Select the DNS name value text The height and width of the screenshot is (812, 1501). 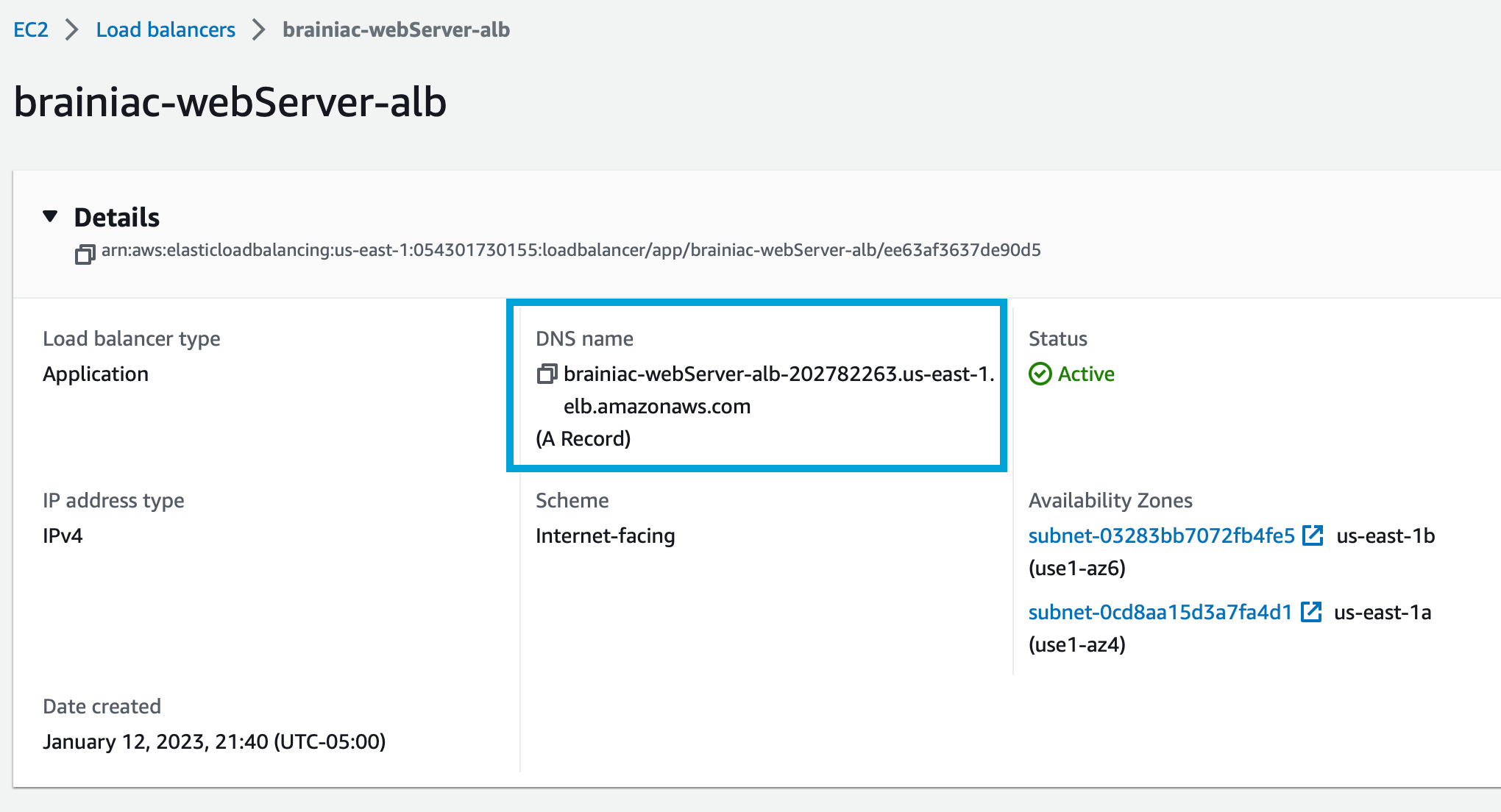[778, 390]
